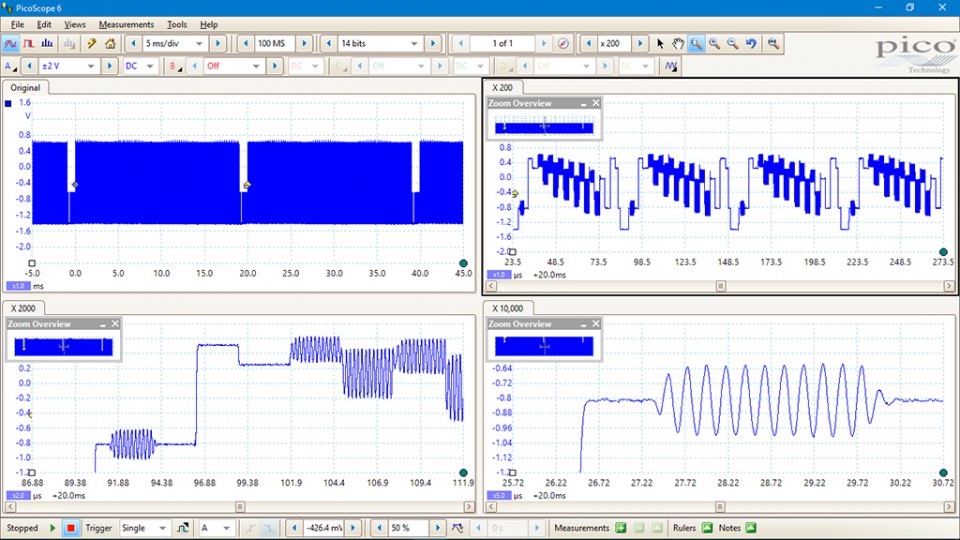Click the zoom-out magnifier icon
The height and width of the screenshot is (540, 960).
click(x=733, y=44)
